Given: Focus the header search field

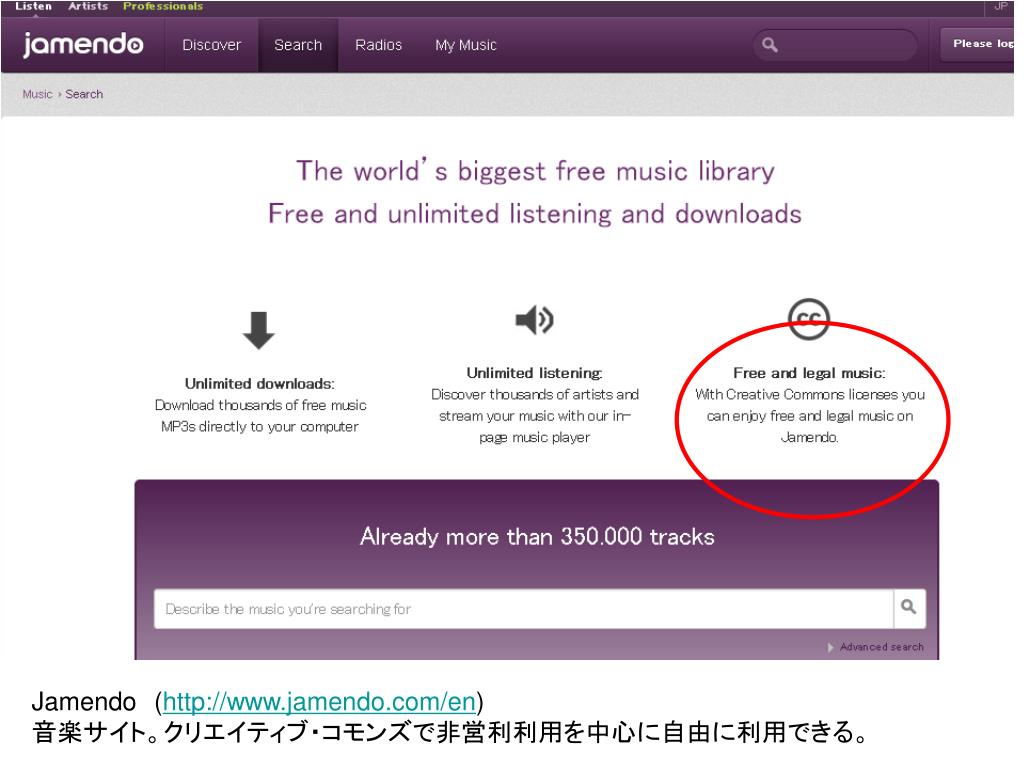Looking at the screenshot, I should point(835,45).
